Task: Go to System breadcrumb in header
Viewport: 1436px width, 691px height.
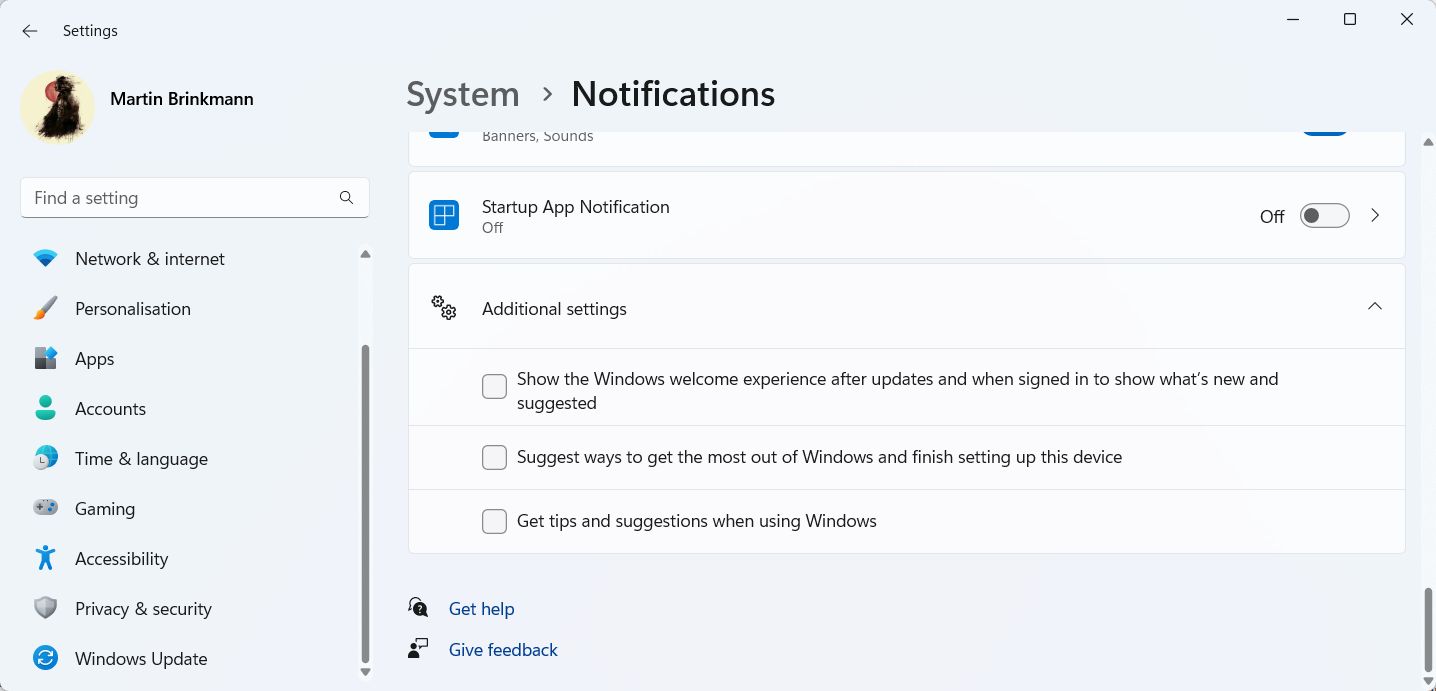Action: coord(462,93)
